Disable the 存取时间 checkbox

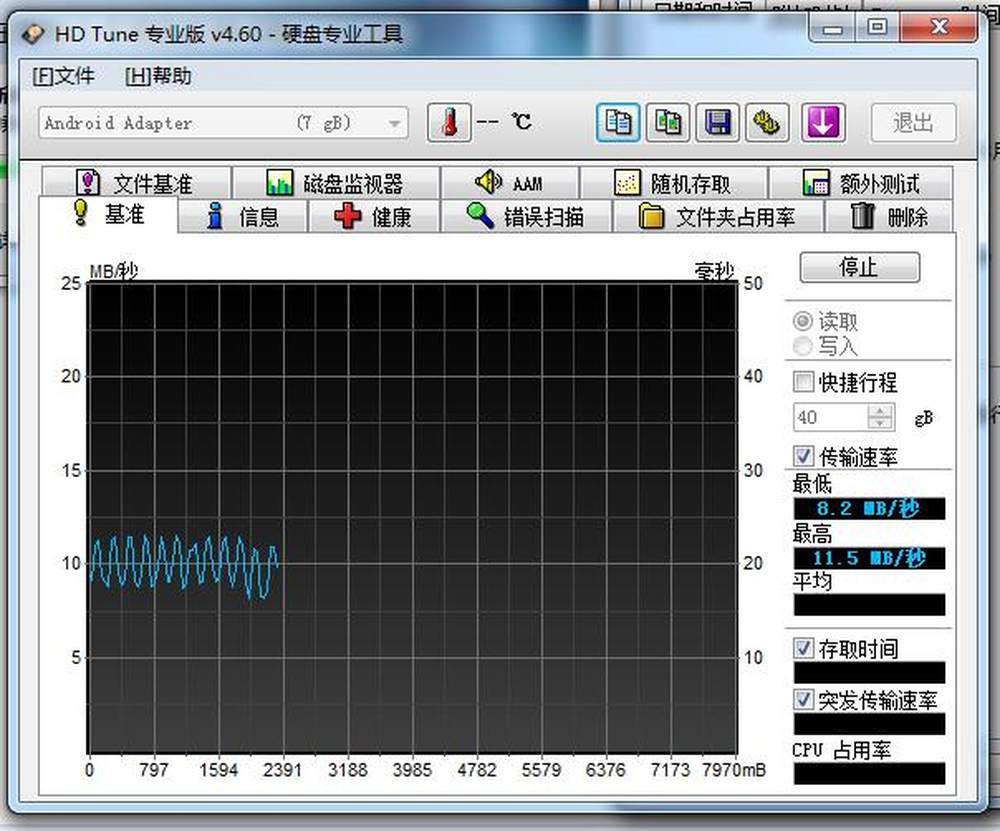803,649
